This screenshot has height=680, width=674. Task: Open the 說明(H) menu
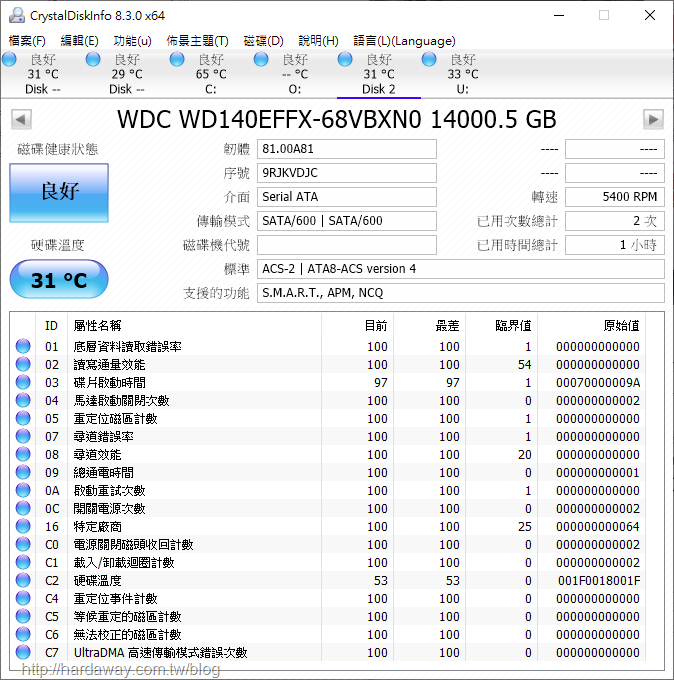pyautogui.click(x=318, y=41)
